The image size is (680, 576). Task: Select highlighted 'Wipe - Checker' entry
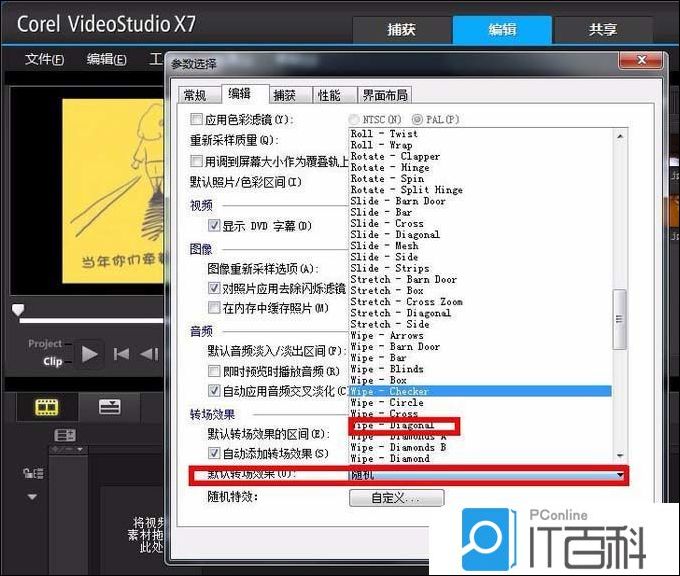click(481, 392)
